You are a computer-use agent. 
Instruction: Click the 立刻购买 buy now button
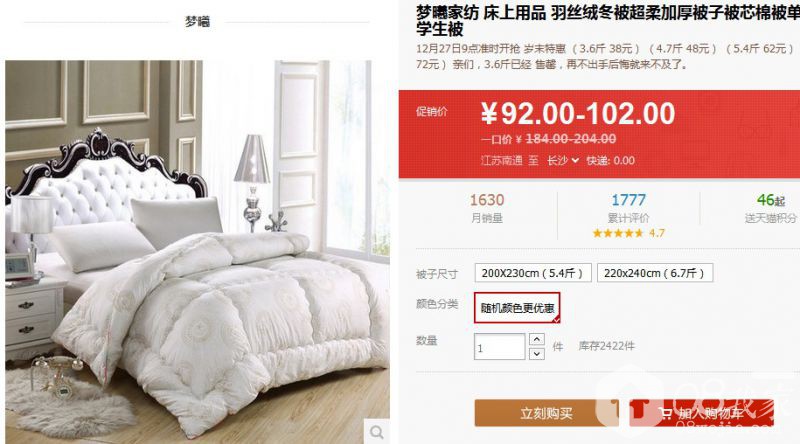(546, 413)
